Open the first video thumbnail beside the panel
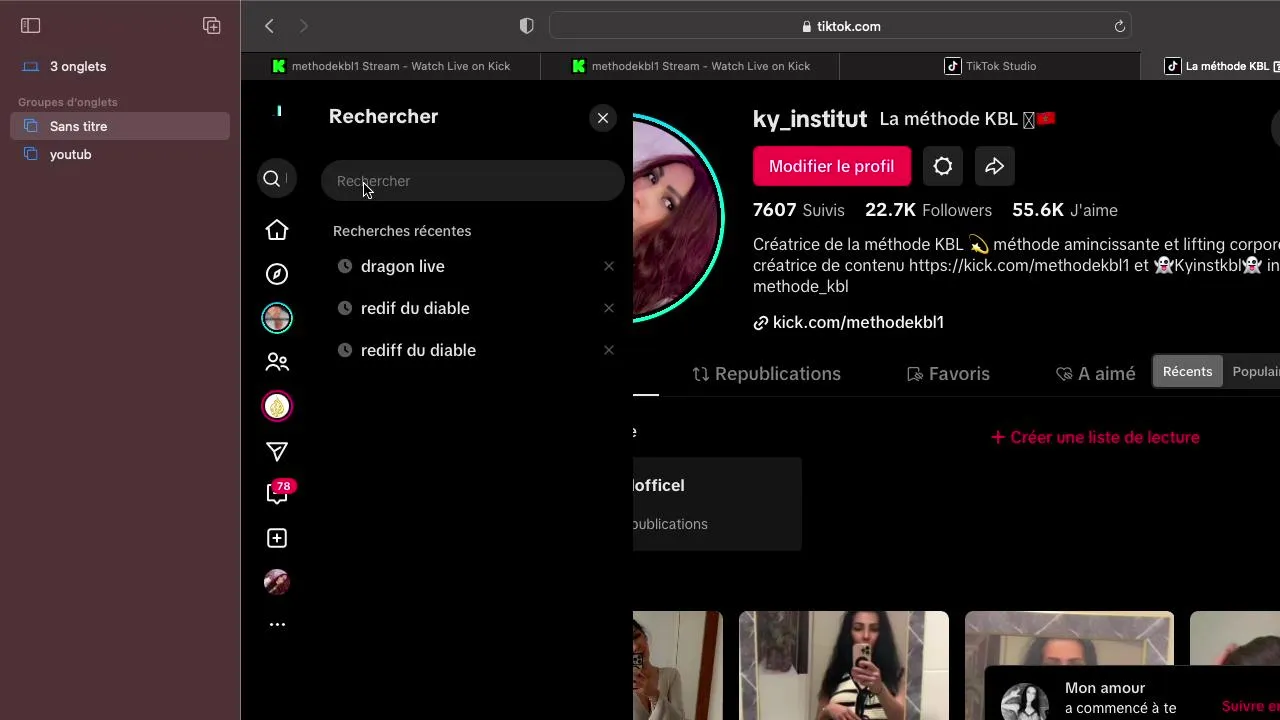Viewport: 1280px width, 720px height. point(677,665)
